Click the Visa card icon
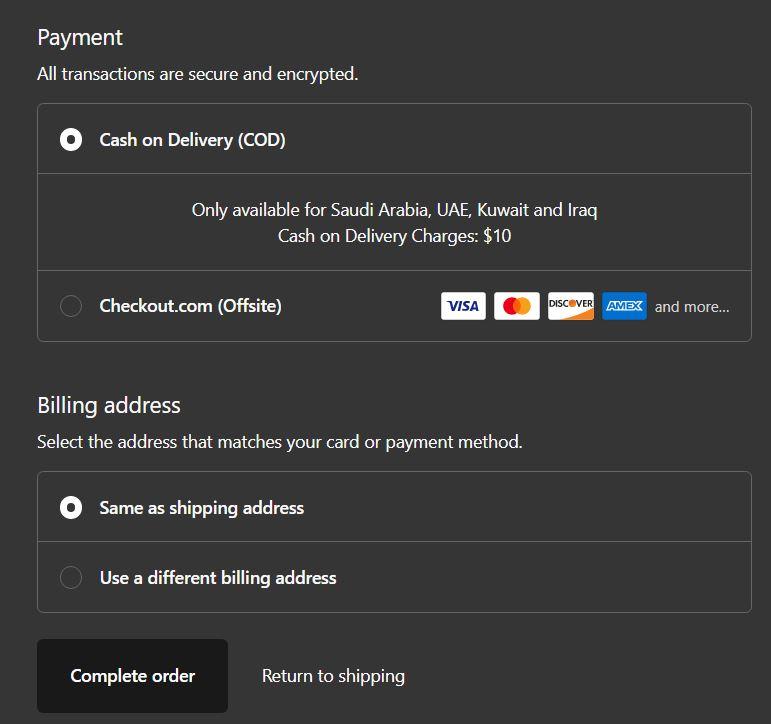This screenshot has width=771, height=724. click(x=463, y=306)
